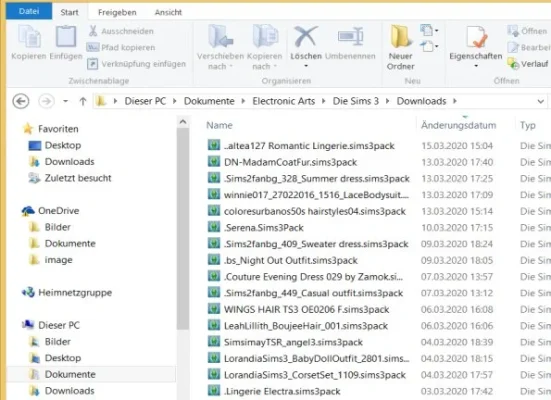Select Dieser PC in navigation pane
551x400 pixels.
pos(51,325)
